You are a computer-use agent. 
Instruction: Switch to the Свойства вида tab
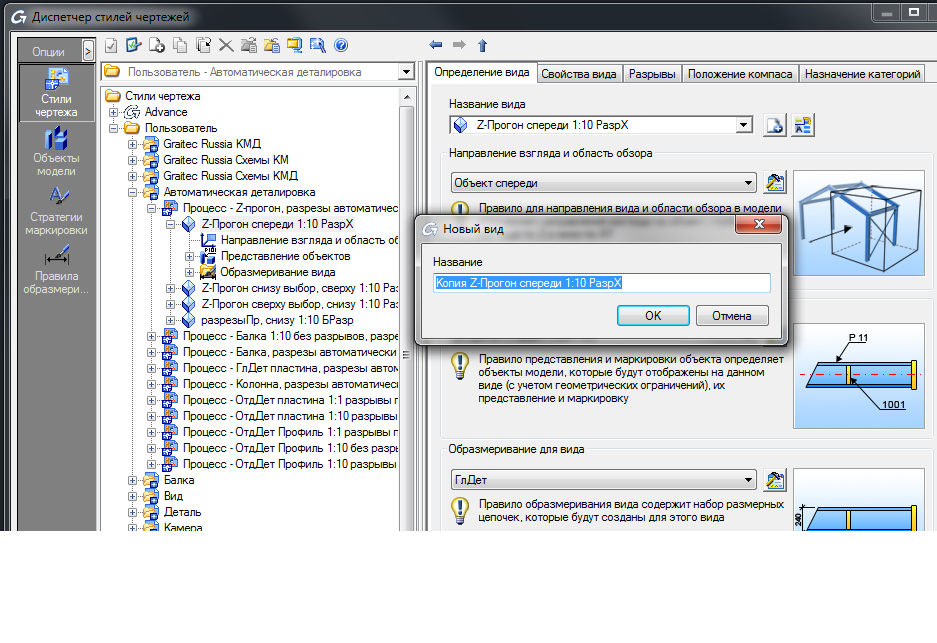(579, 74)
